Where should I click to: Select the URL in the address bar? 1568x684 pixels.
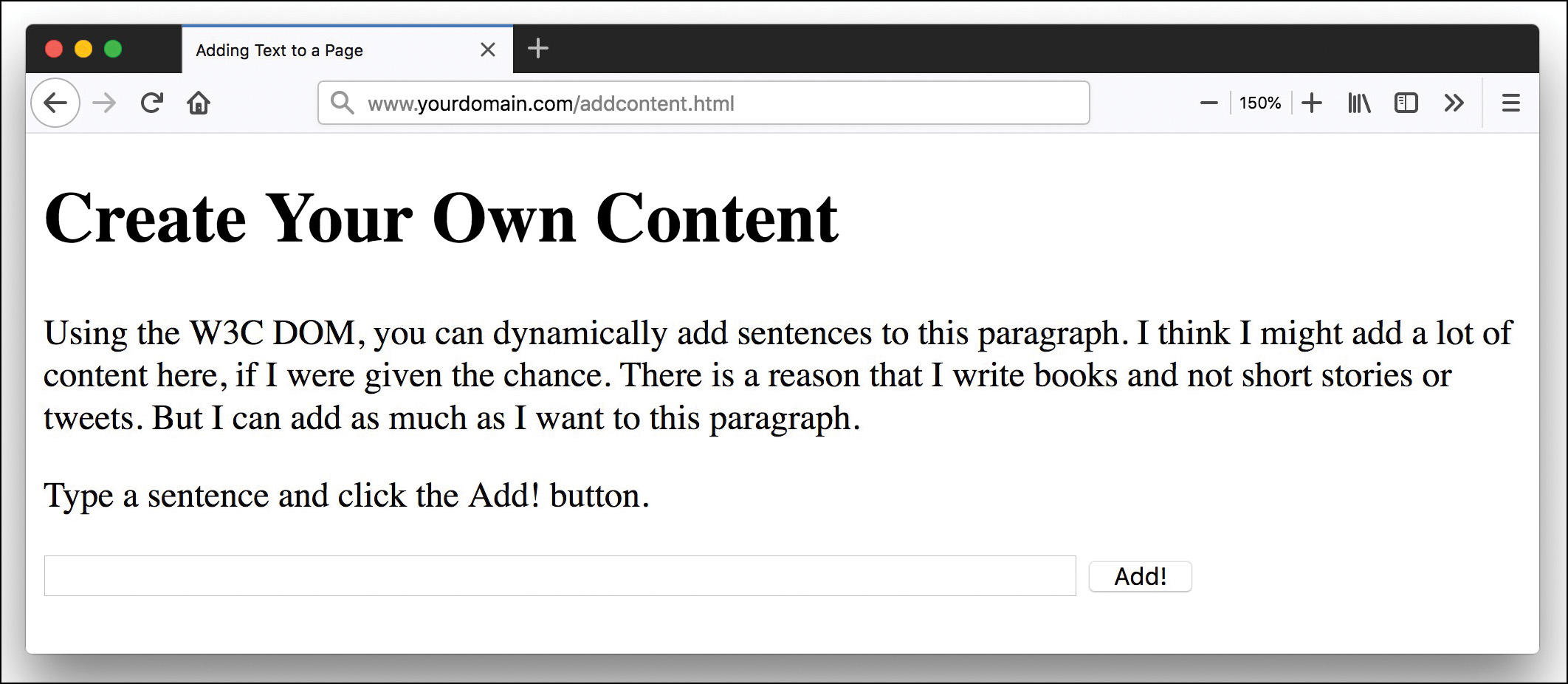[552, 103]
